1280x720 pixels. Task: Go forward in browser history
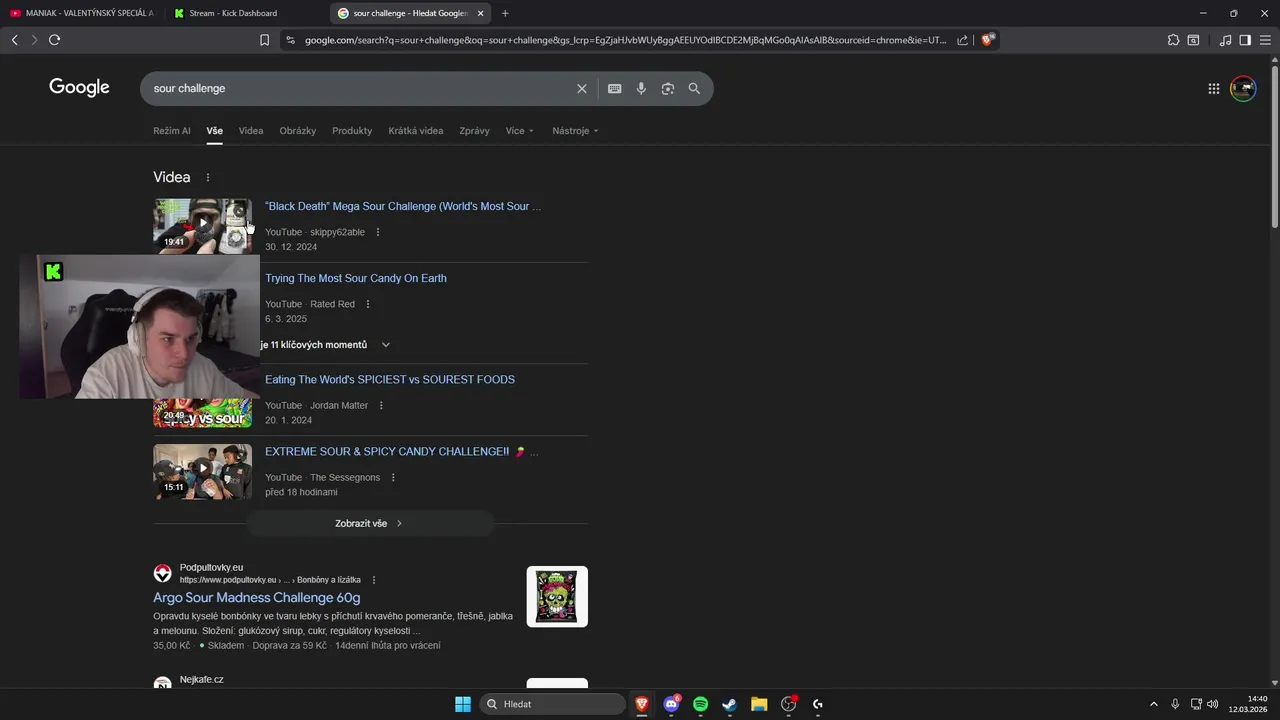coord(34,40)
